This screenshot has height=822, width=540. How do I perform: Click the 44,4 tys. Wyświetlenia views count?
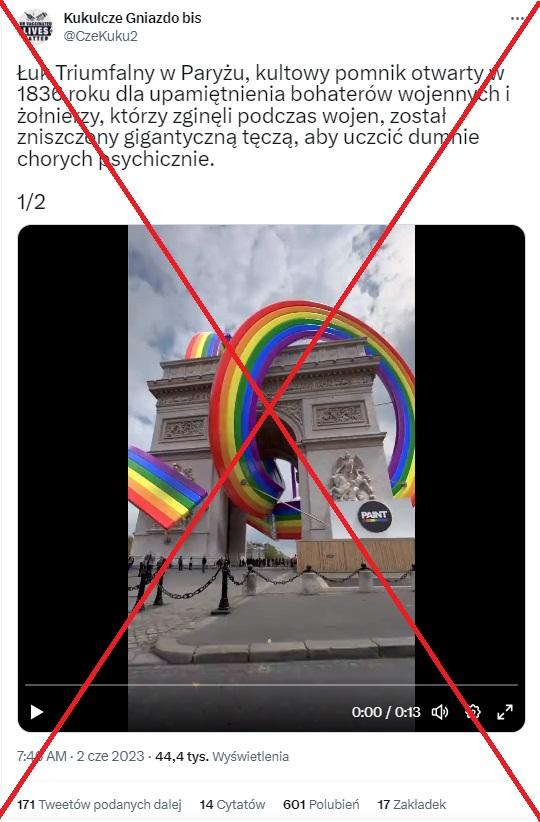point(222,756)
